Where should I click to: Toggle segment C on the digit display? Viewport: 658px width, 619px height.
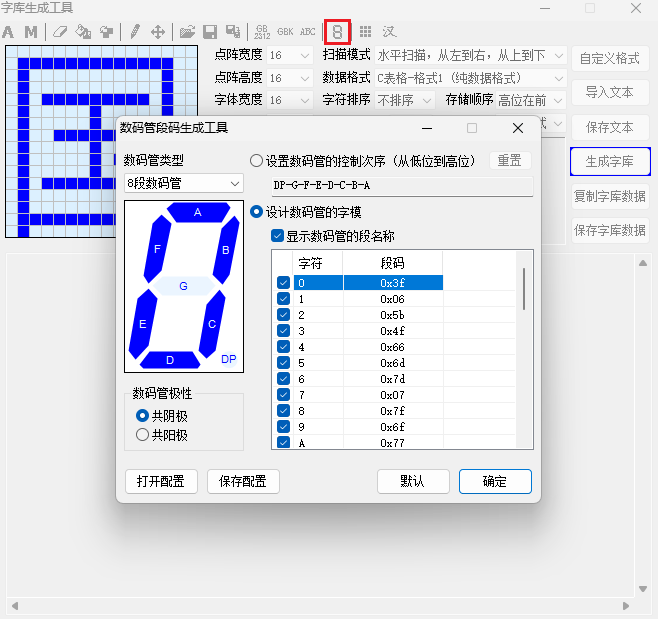pos(212,324)
